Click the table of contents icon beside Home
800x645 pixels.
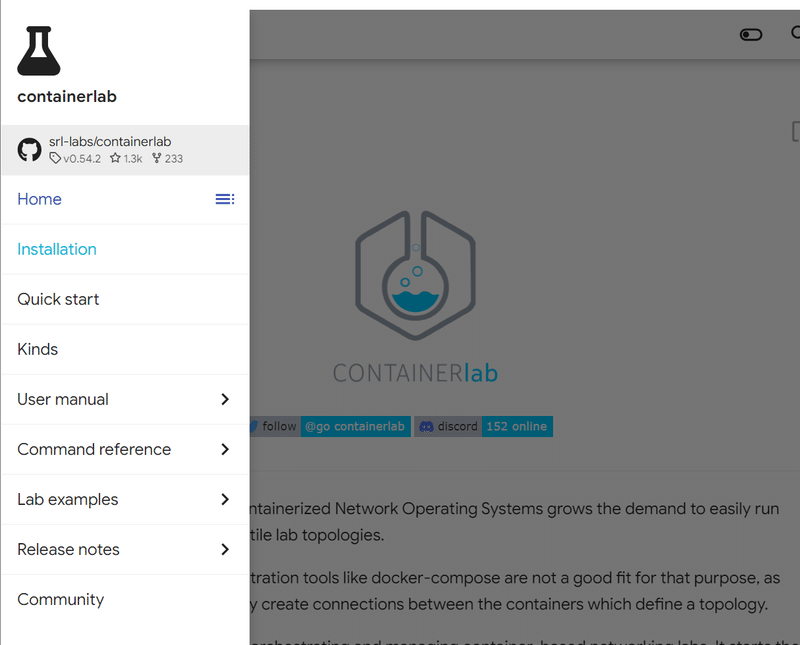(x=225, y=199)
